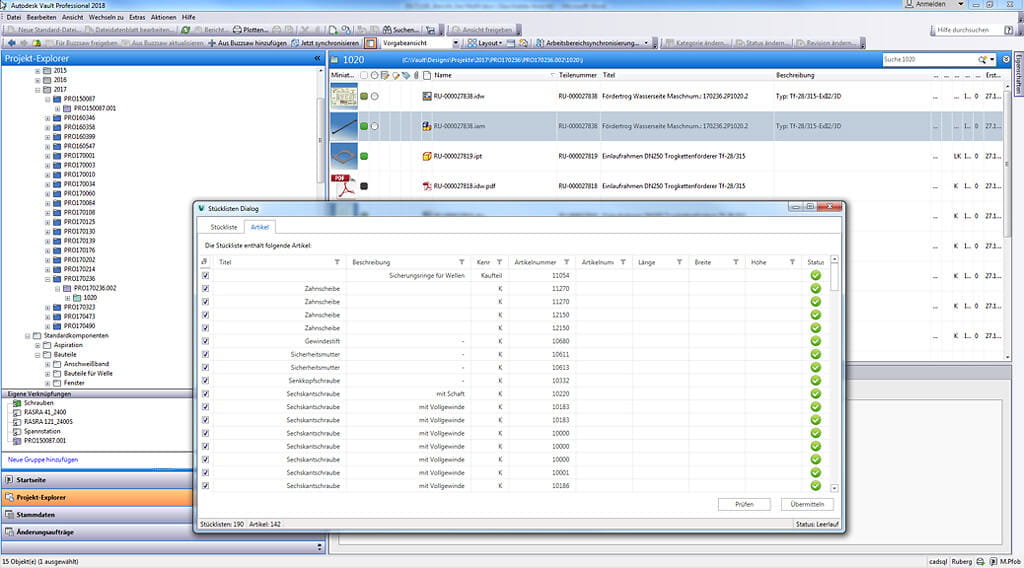Click the PDF icon for RU-000027818.idw.pdf

point(427,186)
